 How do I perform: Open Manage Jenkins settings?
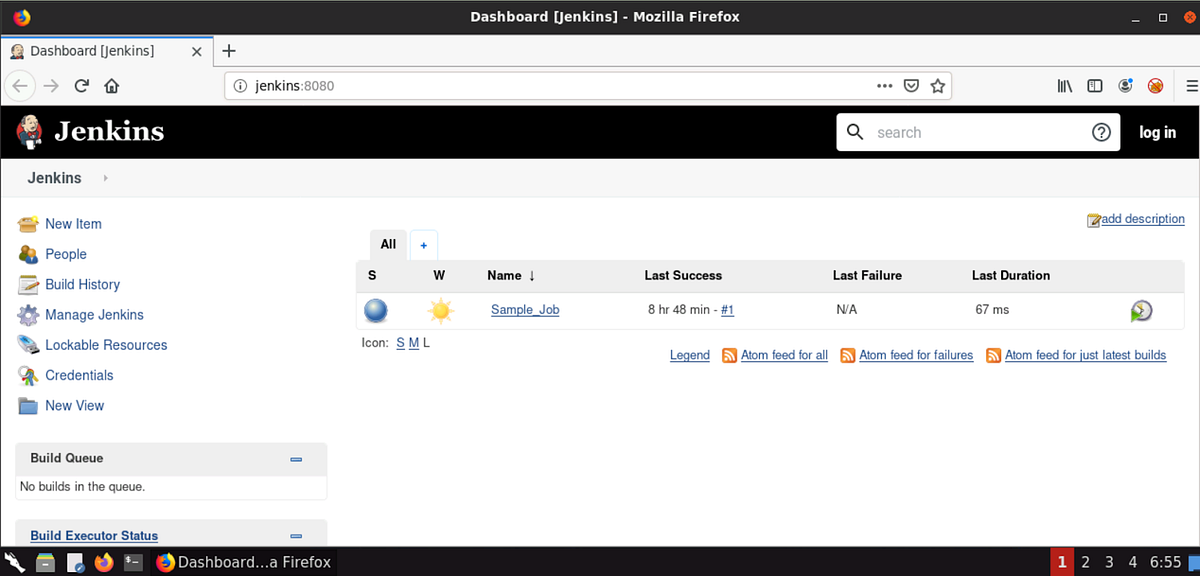coord(28,314)
